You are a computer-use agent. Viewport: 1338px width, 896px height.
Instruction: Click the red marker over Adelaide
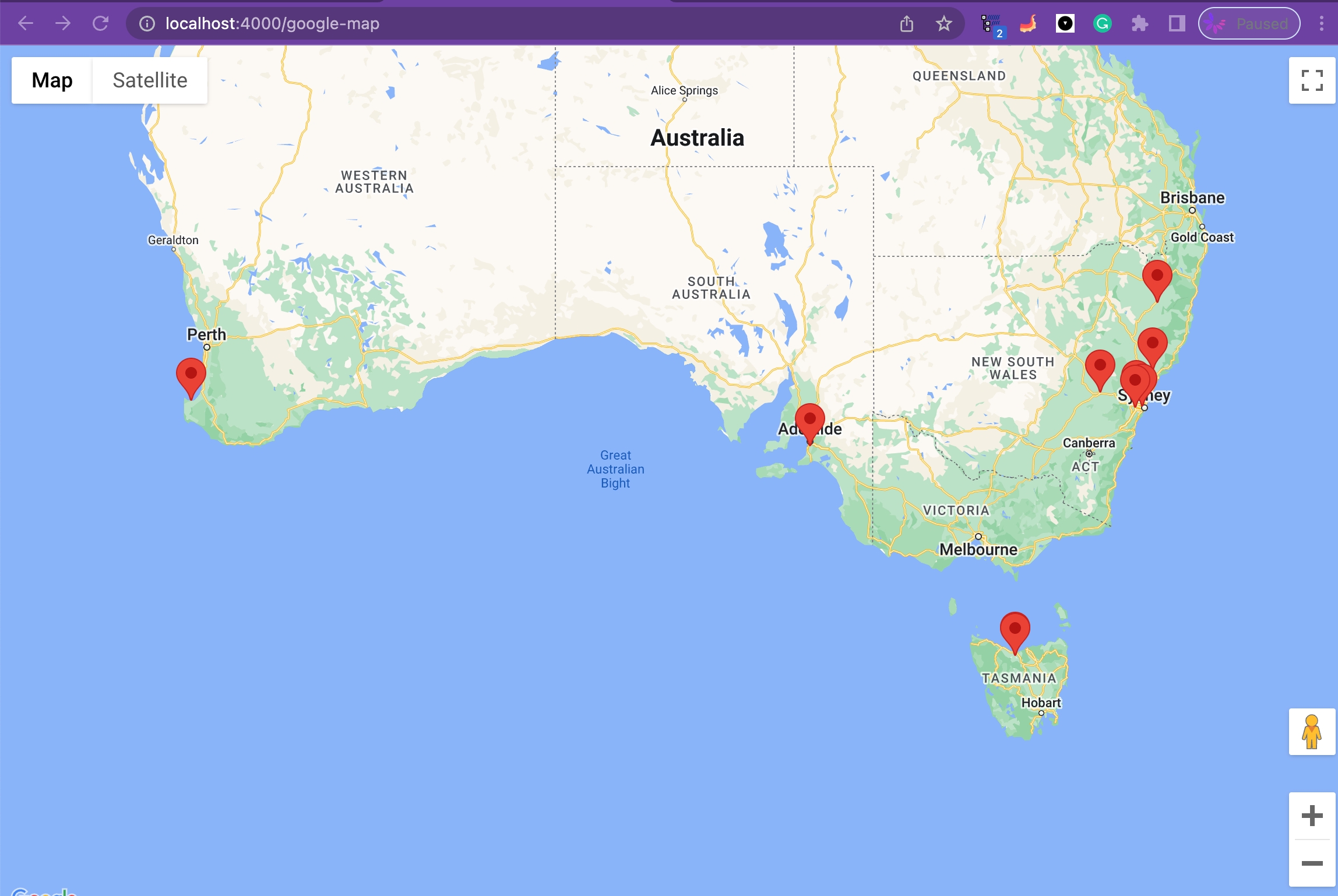pos(809,421)
